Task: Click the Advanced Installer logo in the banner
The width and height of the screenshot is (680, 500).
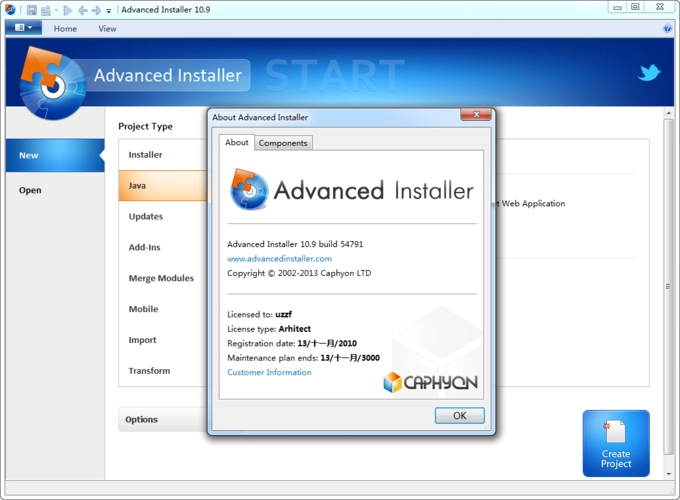Action: click(x=52, y=83)
